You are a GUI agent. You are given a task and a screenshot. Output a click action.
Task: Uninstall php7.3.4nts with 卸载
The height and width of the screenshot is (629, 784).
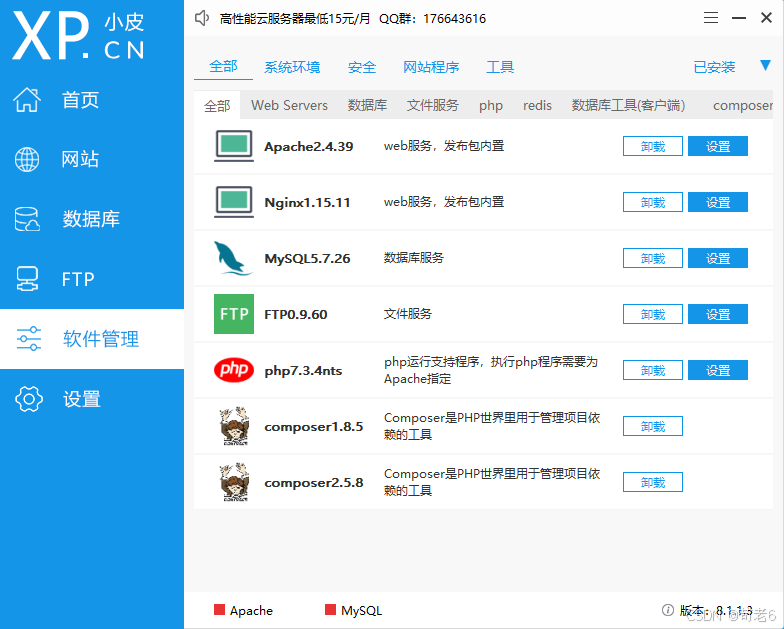pyautogui.click(x=652, y=370)
